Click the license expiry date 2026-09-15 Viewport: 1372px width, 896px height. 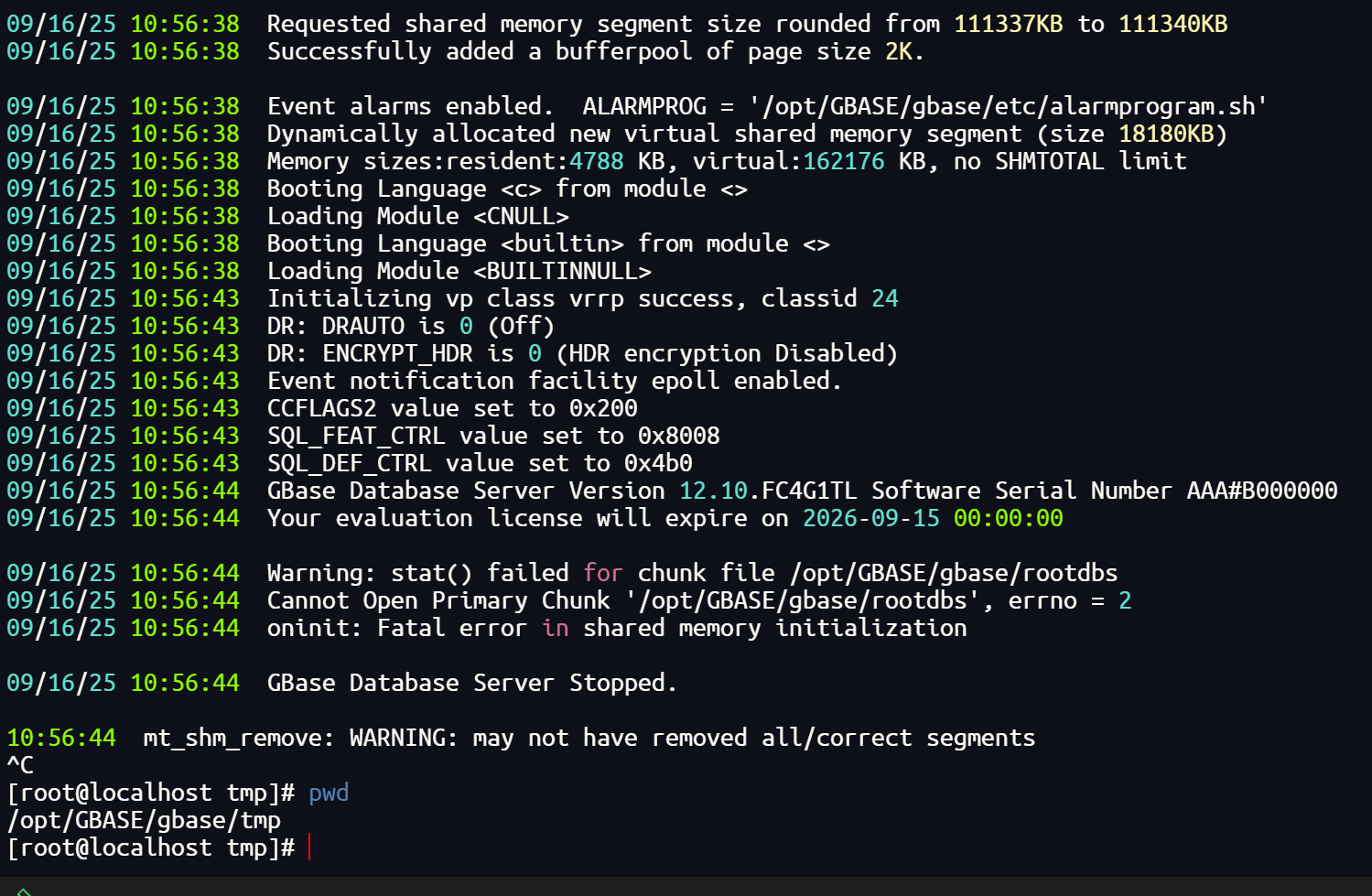[871, 518]
